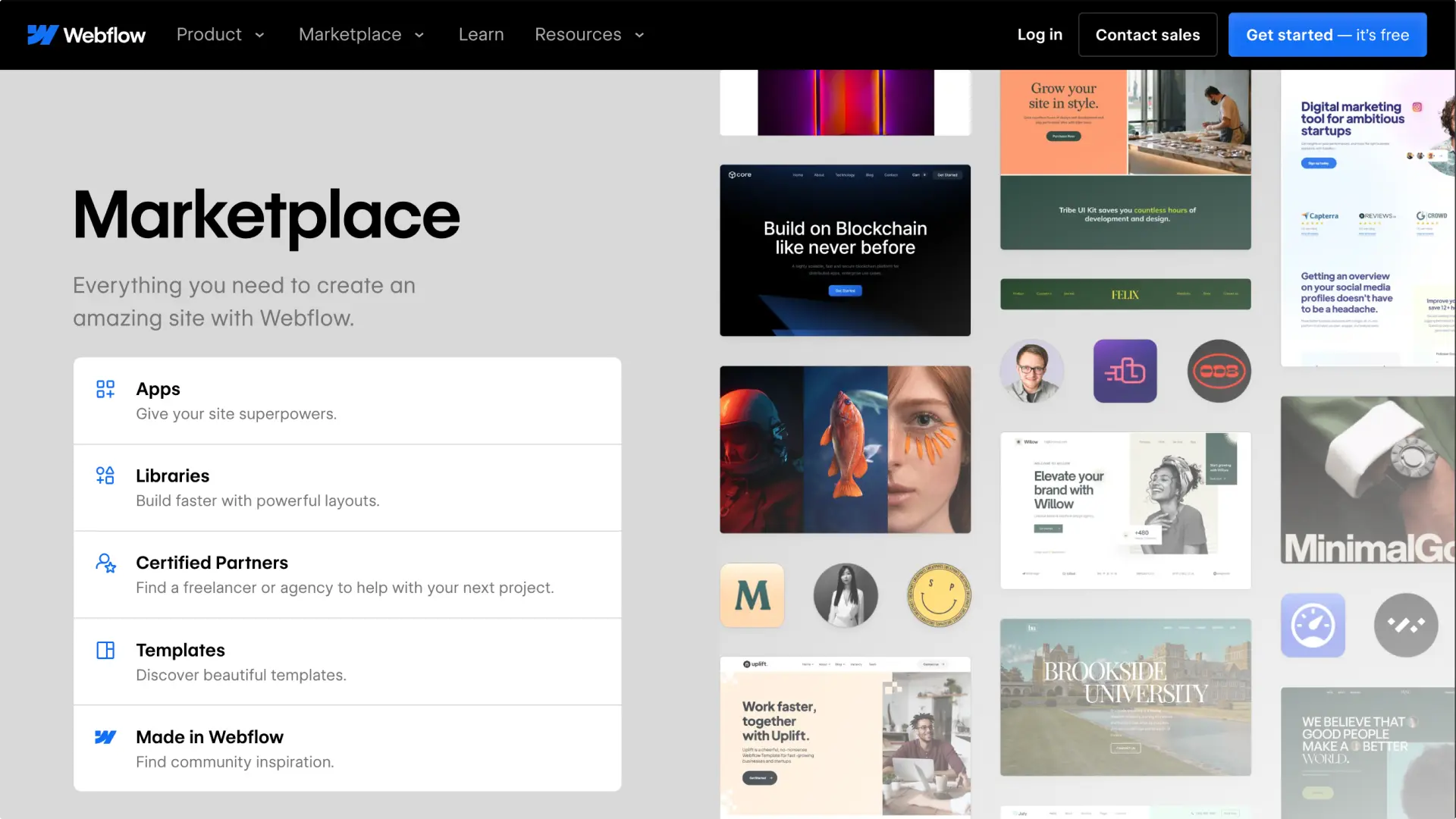Expand the Resources dropdown menu
1456x819 pixels.
point(589,35)
